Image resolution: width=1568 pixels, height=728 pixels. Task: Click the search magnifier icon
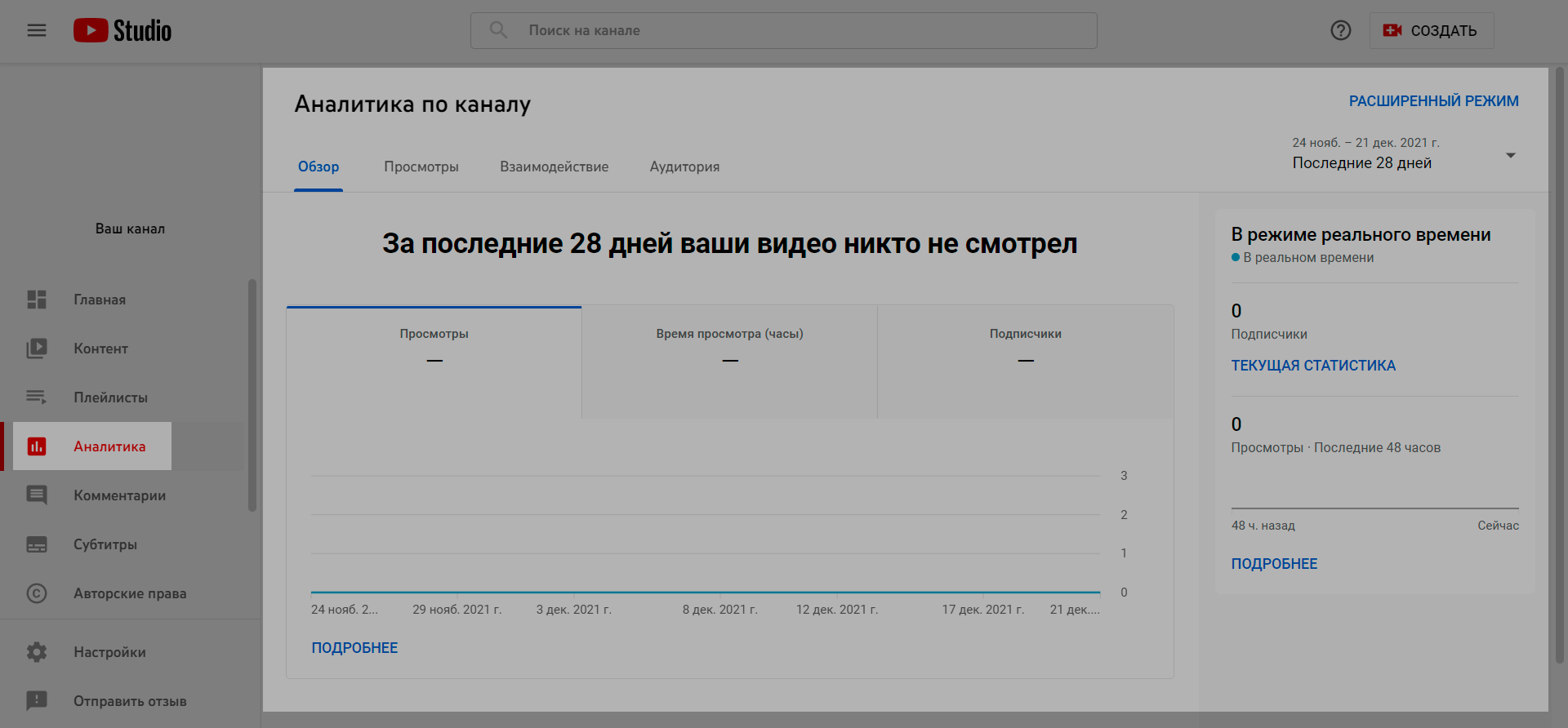coord(498,30)
